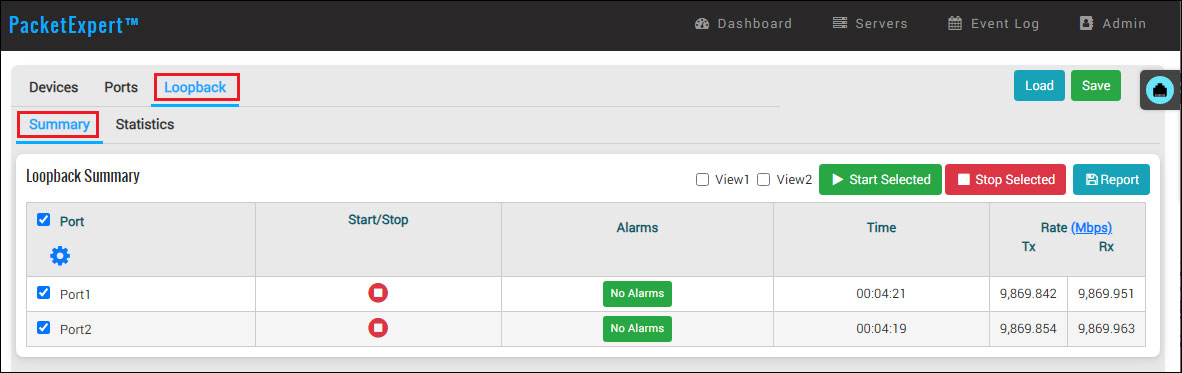Open the Statistics sub-tab

pyautogui.click(x=145, y=124)
